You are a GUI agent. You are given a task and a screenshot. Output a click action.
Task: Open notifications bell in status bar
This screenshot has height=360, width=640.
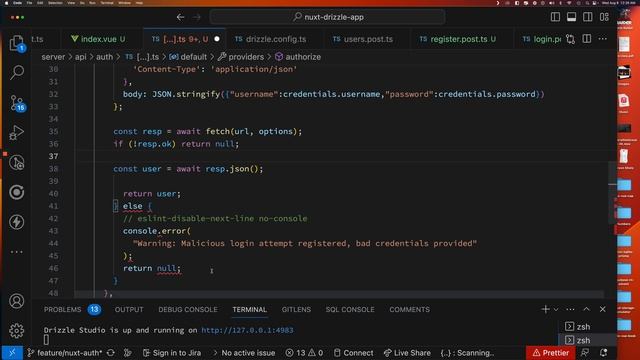click(x=603, y=353)
